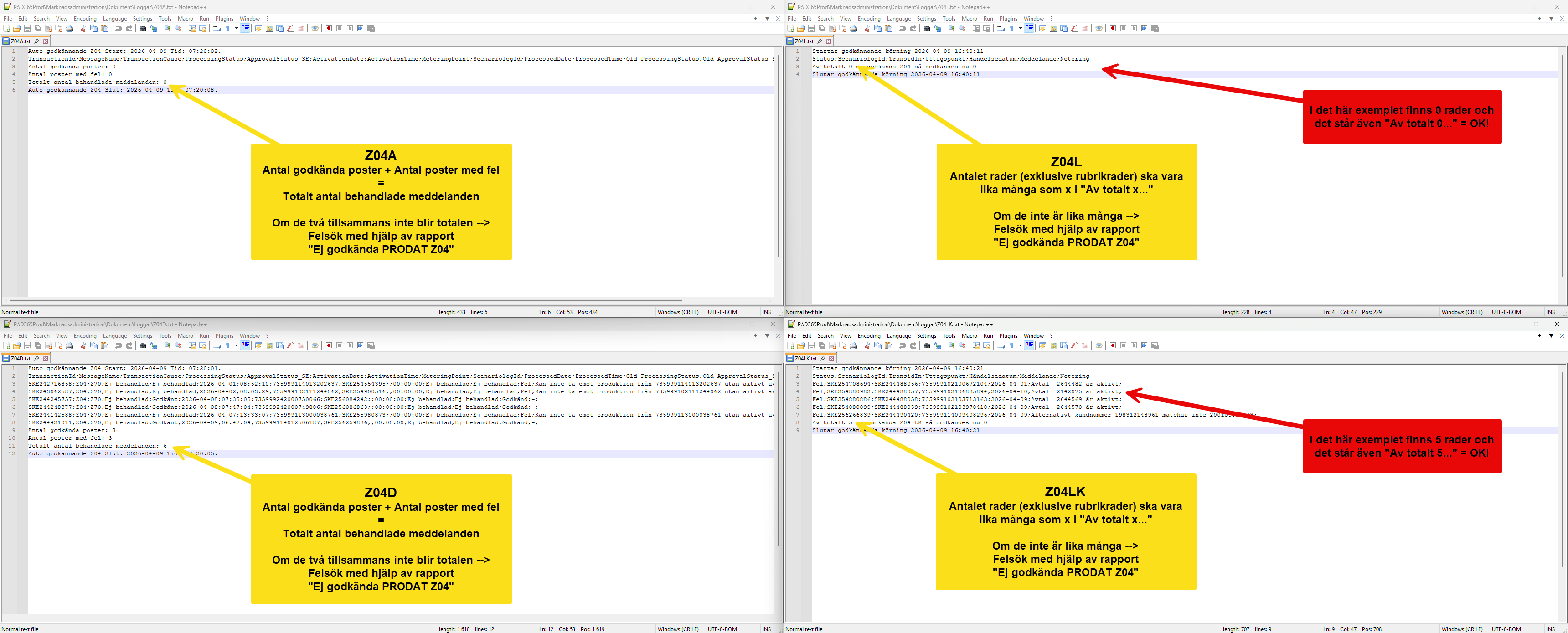The image size is (1568, 633).
Task: Click the Replace icon in Z04L toolbar
Action: (938, 28)
